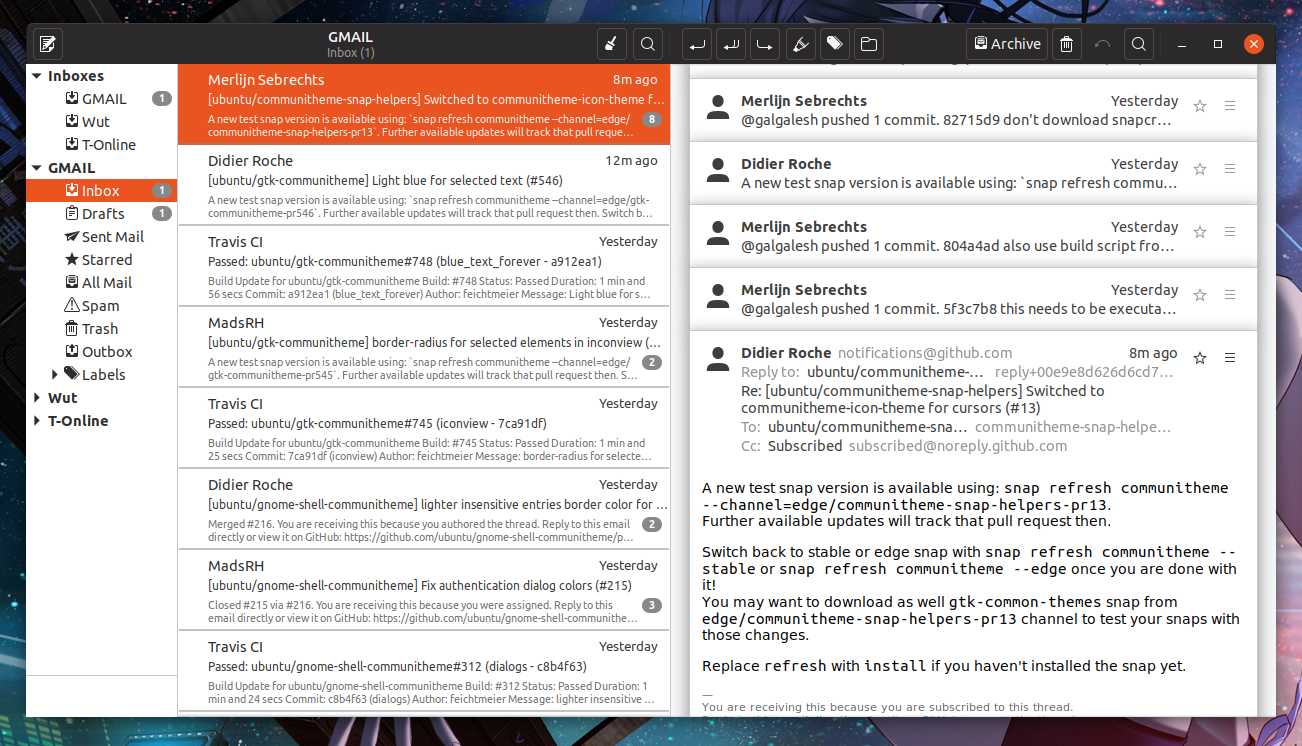1302x746 pixels.
Task: Click the unread count badge on Drafts
Action: (162, 214)
